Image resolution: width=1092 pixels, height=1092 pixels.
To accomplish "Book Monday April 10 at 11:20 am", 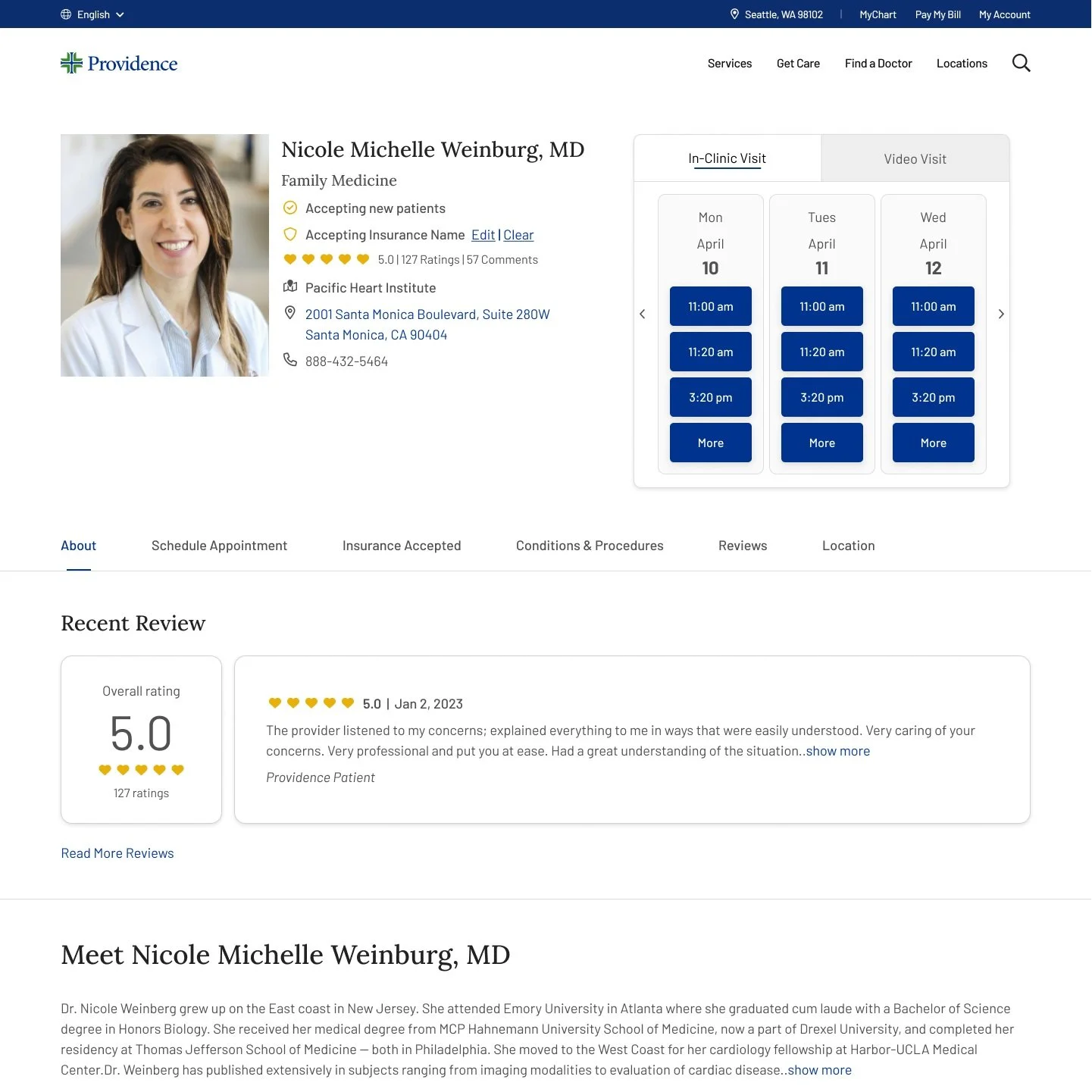I will pos(711,352).
